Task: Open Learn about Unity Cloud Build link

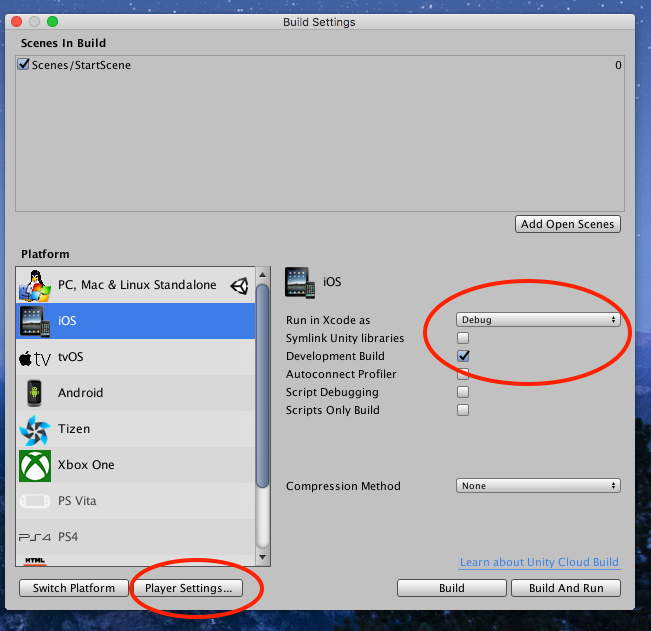Action: 539,562
